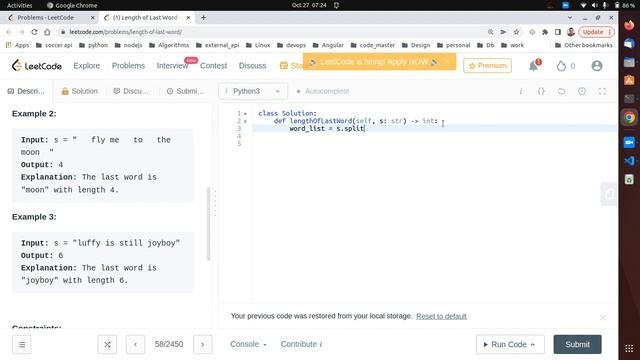The height and width of the screenshot is (360, 640).
Task: Switch to the Discuss tab
Action: click(x=131, y=91)
